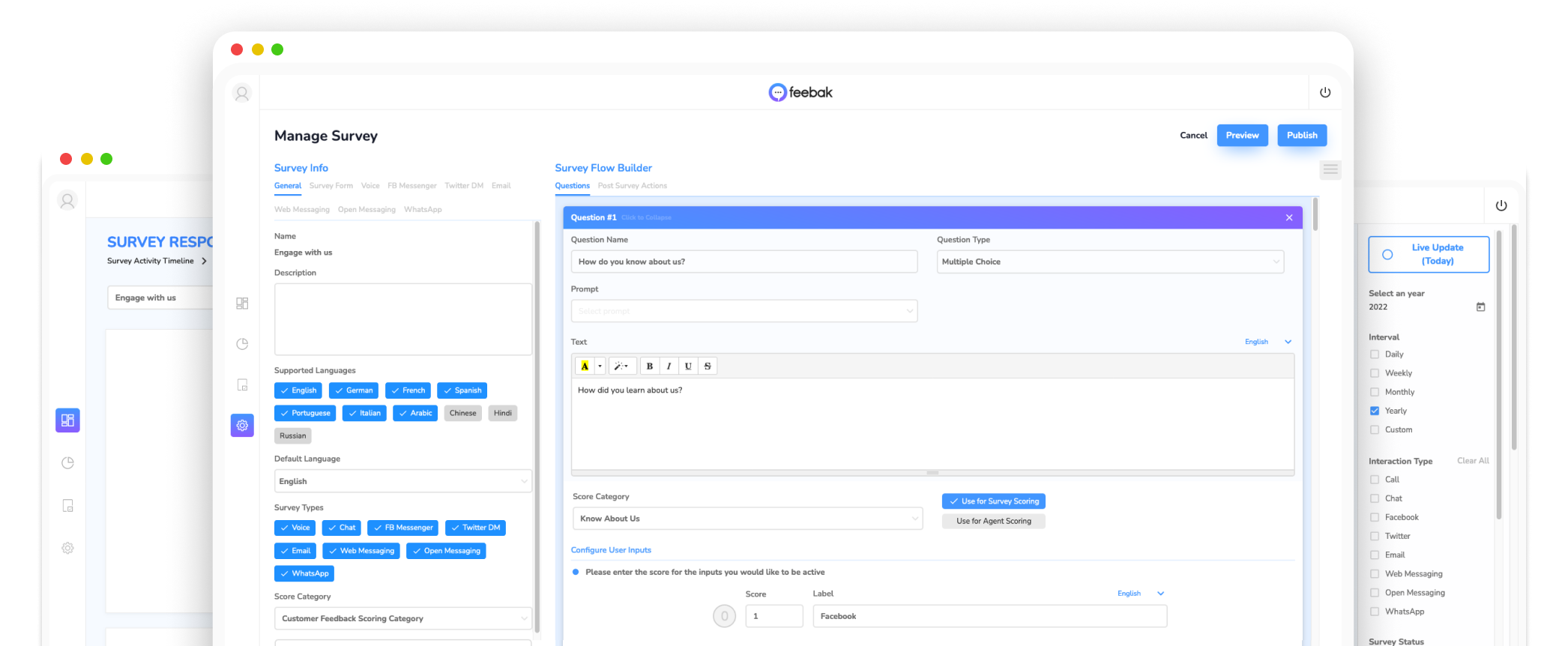Toggle the Use for Survey Scoring option
Viewport: 1568px width, 646px height.
[x=994, y=501]
